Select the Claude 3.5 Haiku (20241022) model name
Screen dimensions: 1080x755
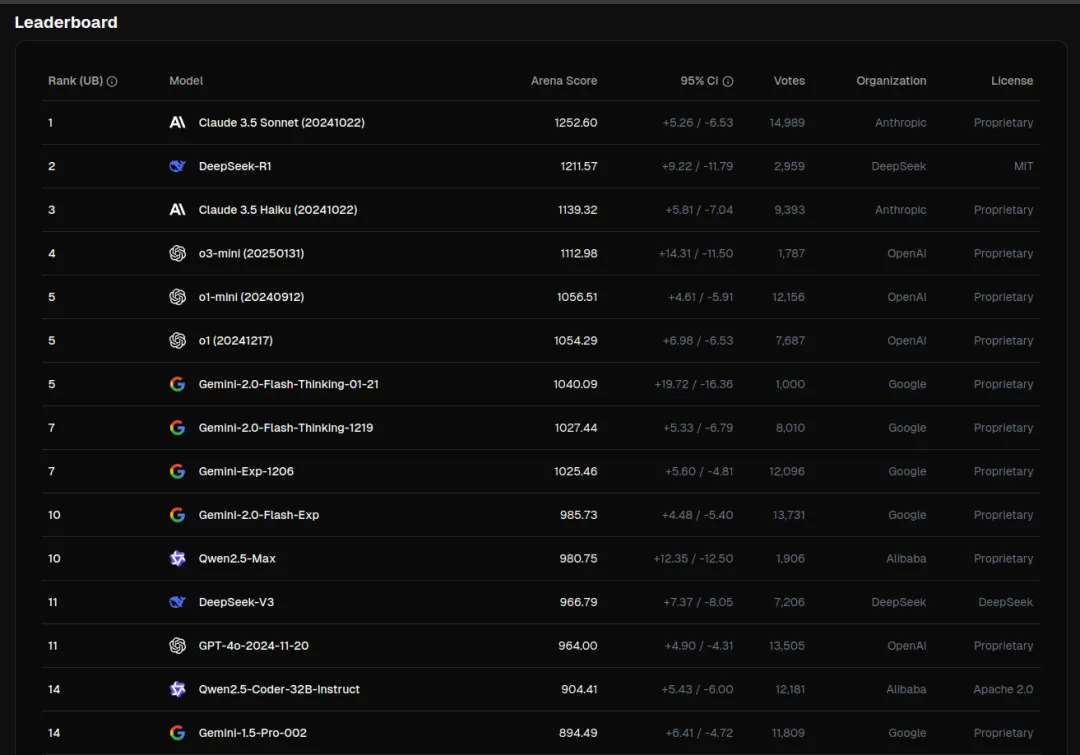point(278,209)
